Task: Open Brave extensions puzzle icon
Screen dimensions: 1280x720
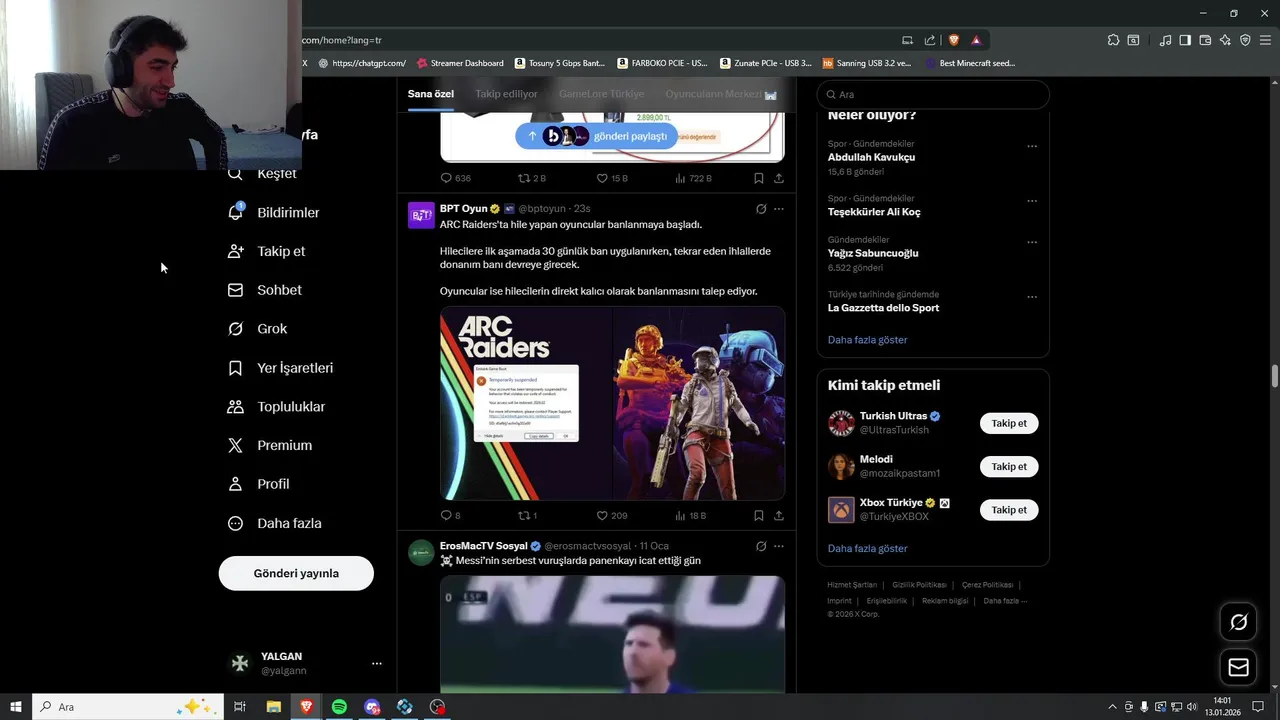Action: (1113, 40)
